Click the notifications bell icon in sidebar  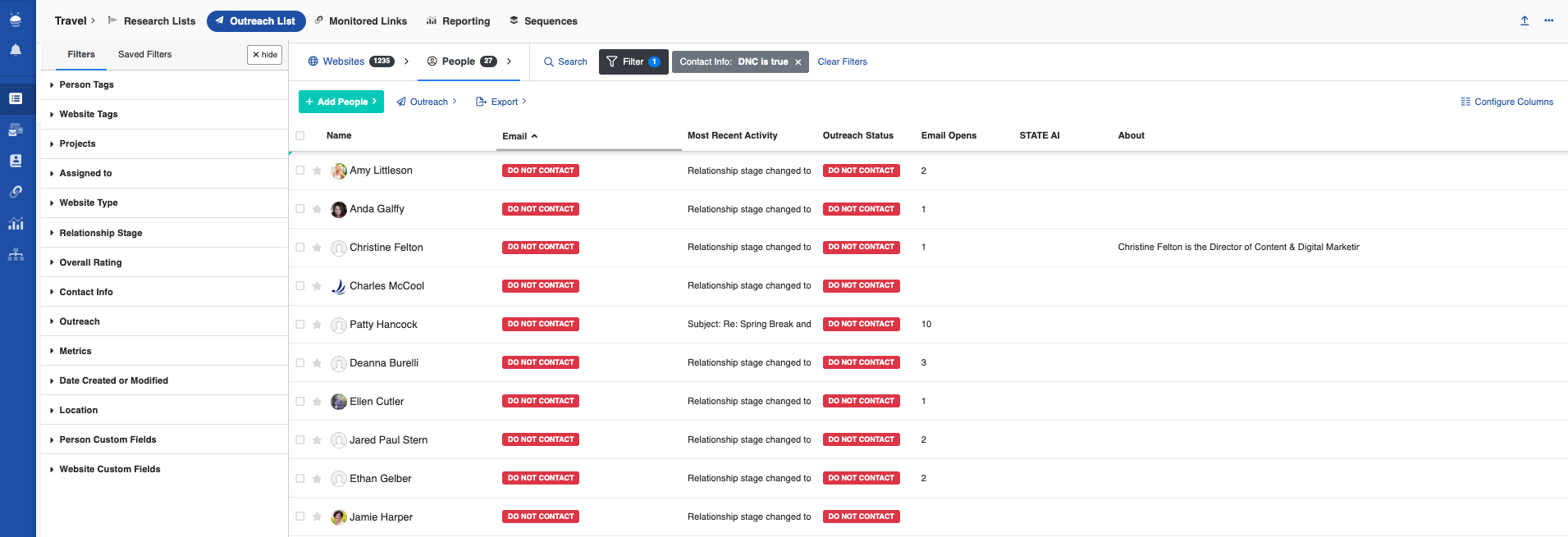(x=16, y=50)
